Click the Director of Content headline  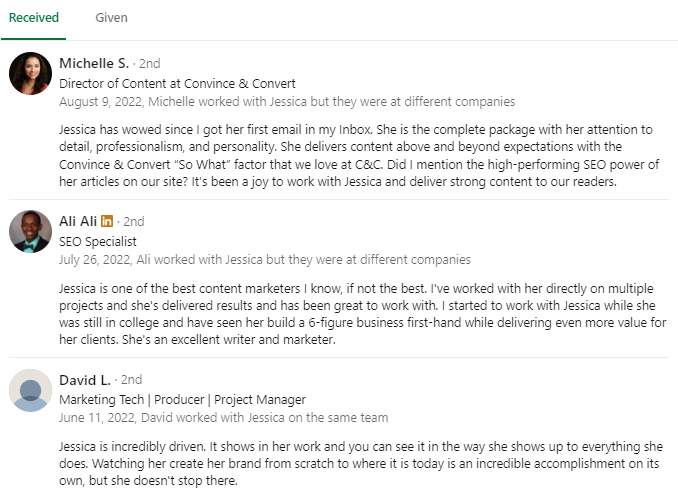[177, 83]
